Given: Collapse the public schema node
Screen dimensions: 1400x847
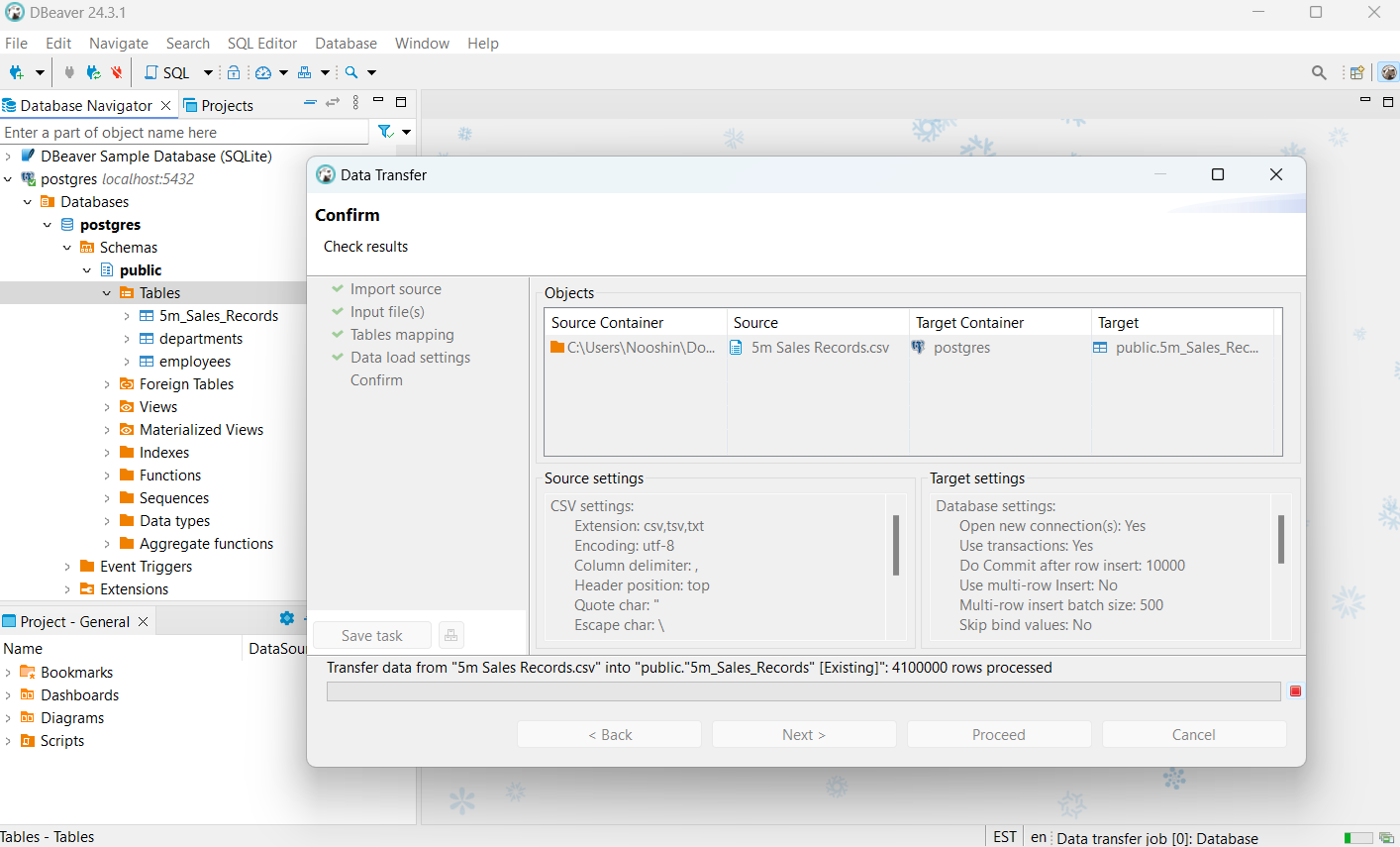Looking at the screenshot, I should point(86,269).
